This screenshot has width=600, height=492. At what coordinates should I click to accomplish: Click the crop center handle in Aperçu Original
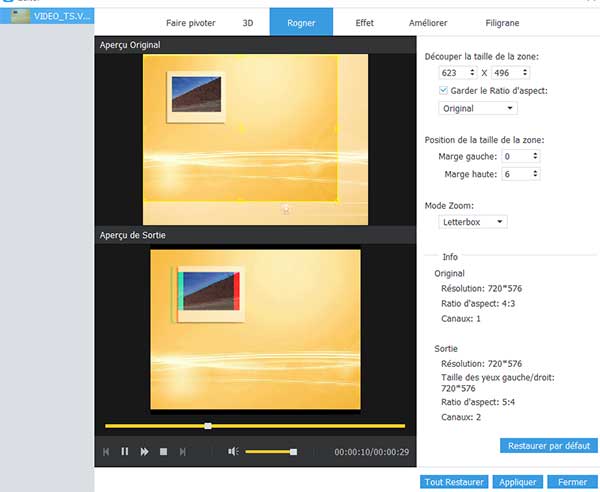tap(240, 127)
